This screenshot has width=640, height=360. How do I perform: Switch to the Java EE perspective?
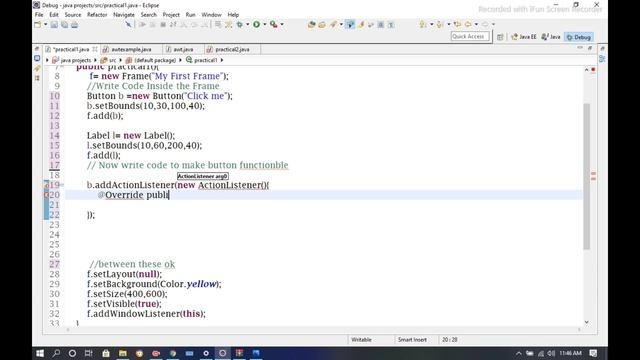[x=524, y=37]
